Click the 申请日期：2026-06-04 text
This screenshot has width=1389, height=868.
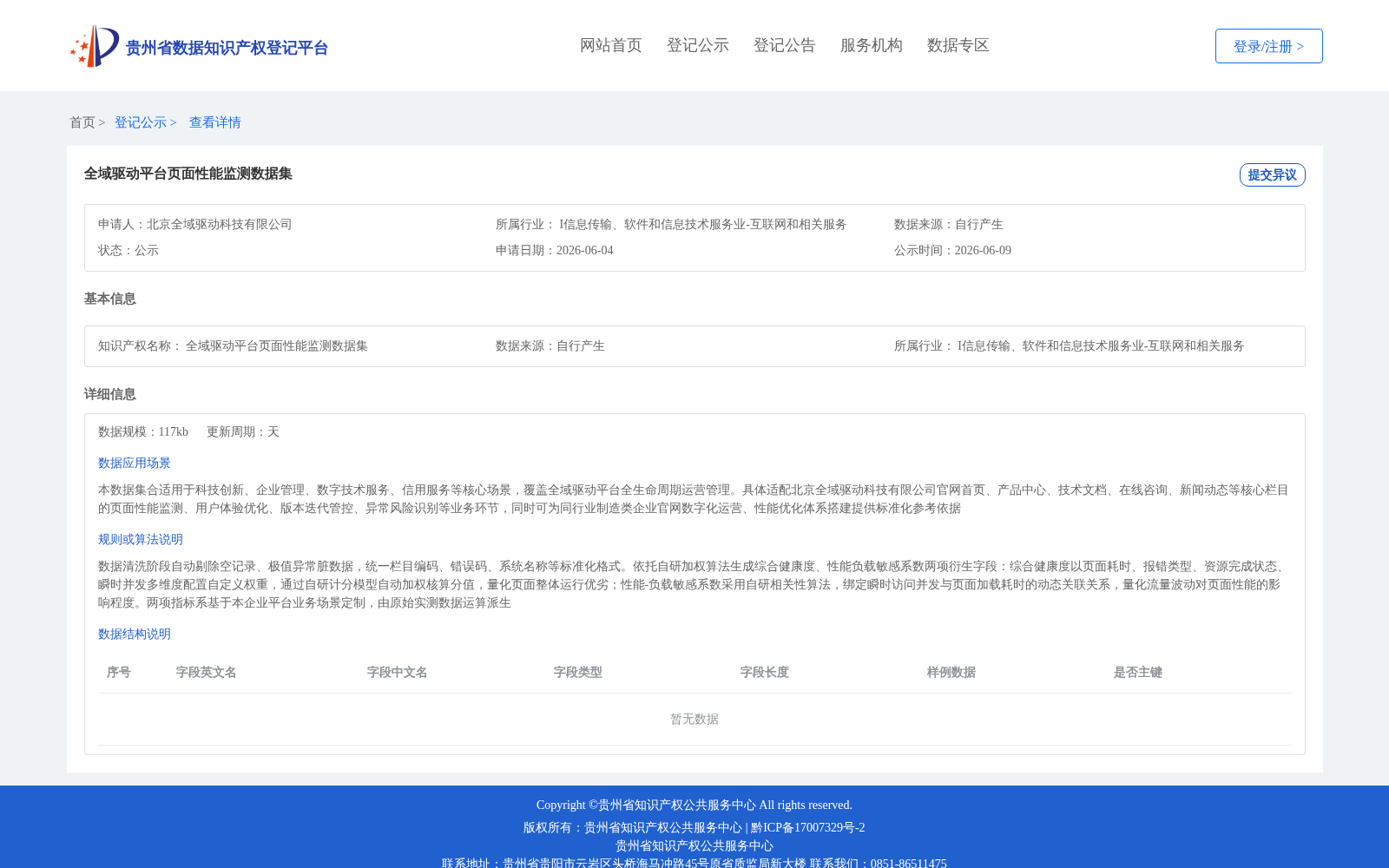click(x=555, y=250)
